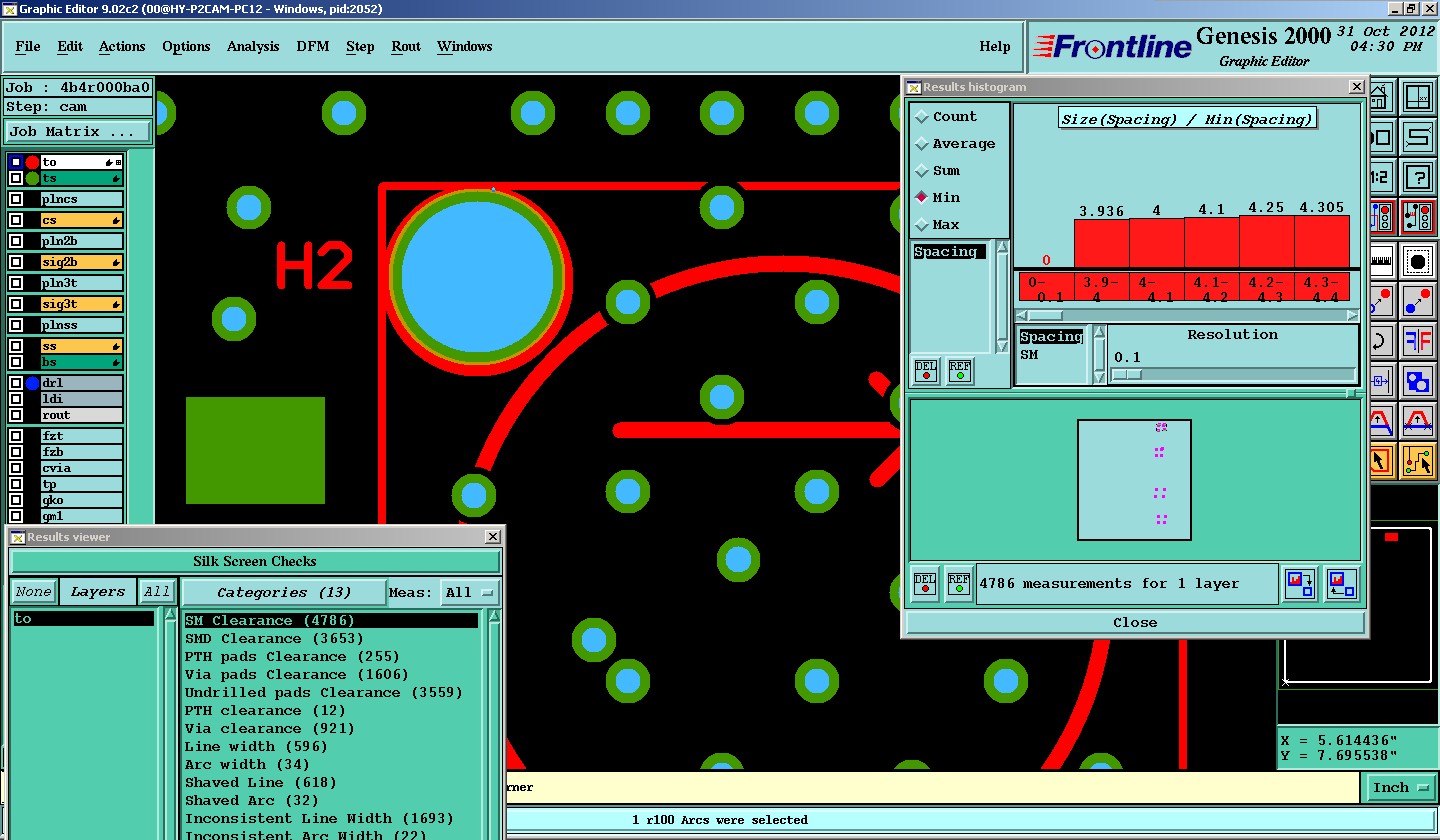This screenshot has width=1440, height=840.
Task: Click left arrow of histogram horizontal scrollbar
Action: click(x=1022, y=315)
